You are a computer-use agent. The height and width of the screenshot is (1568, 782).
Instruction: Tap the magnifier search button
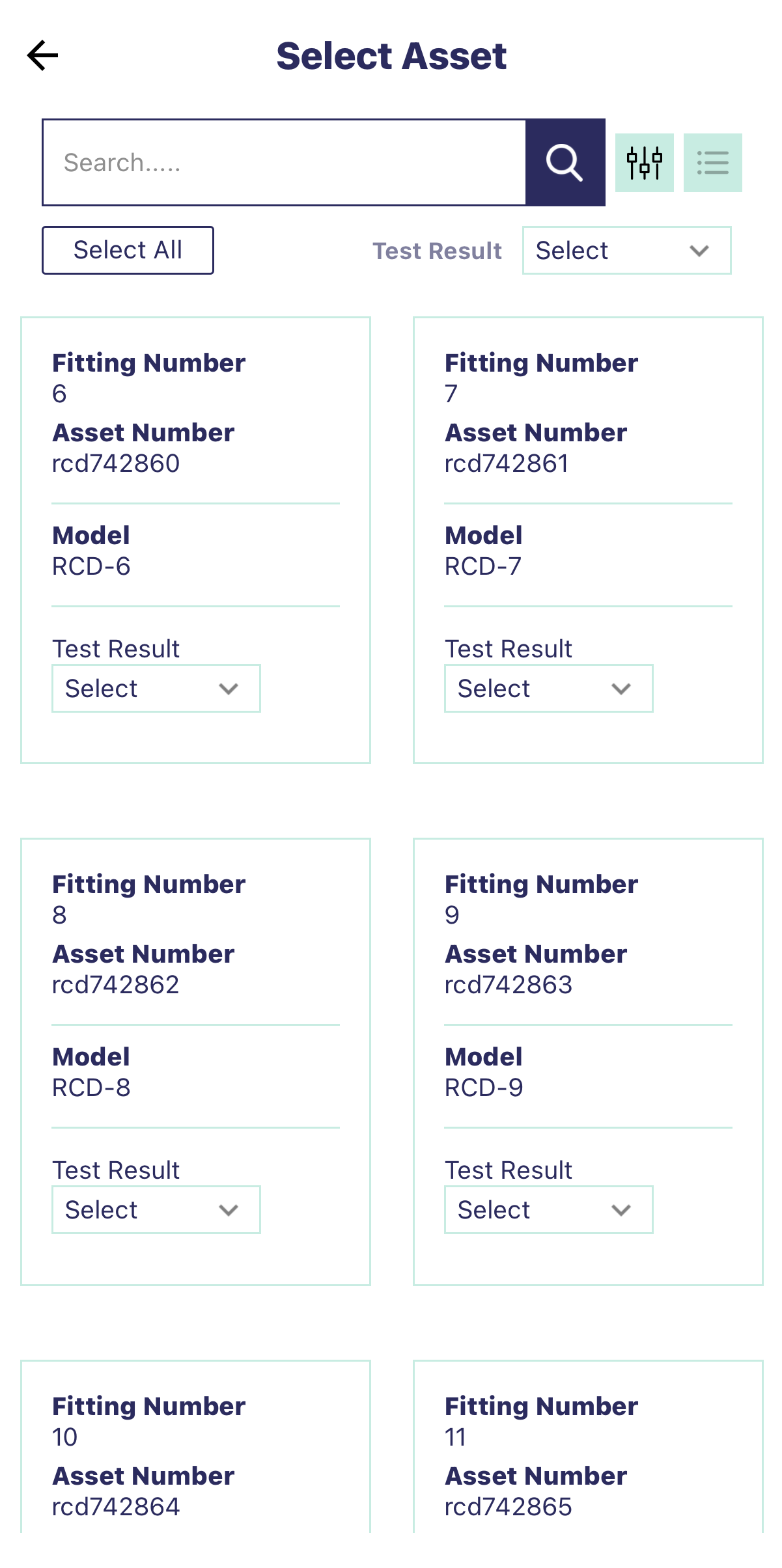point(565,163)
